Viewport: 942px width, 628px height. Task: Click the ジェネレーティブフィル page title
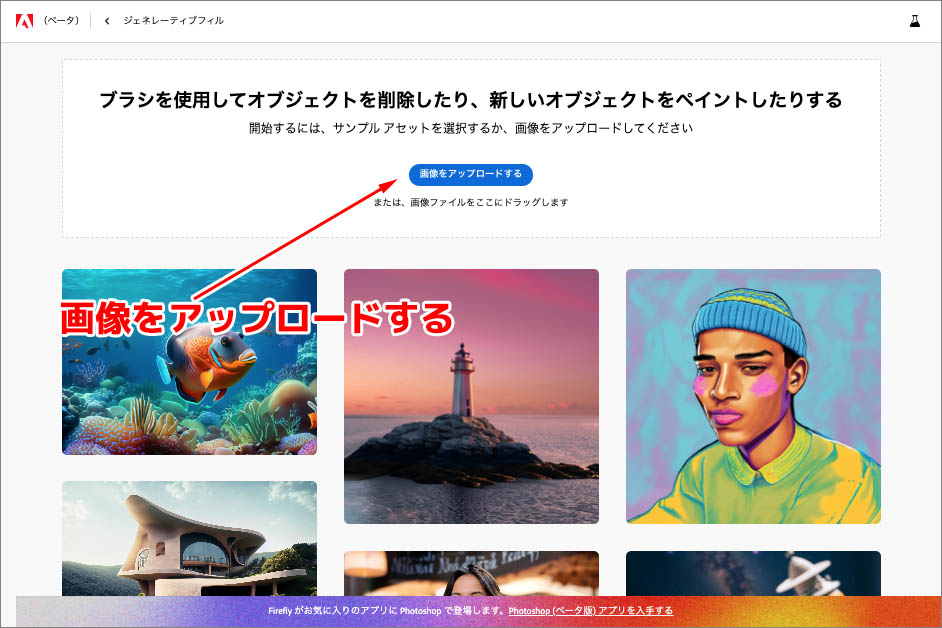[x=173, y=21]
